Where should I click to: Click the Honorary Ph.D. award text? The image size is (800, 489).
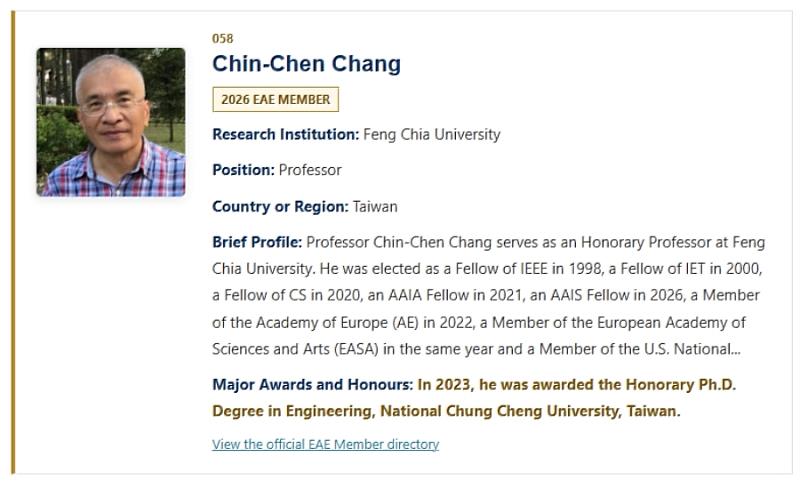pos(681,384)
